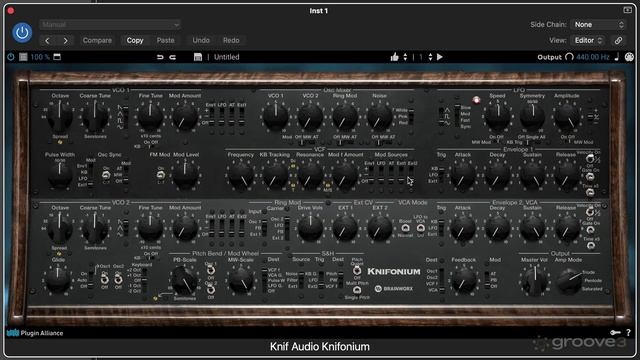Click the PB-Scale knob
The width and height of the screenshot is (640, 360).
pyautogui.click(x=184, y=281)
